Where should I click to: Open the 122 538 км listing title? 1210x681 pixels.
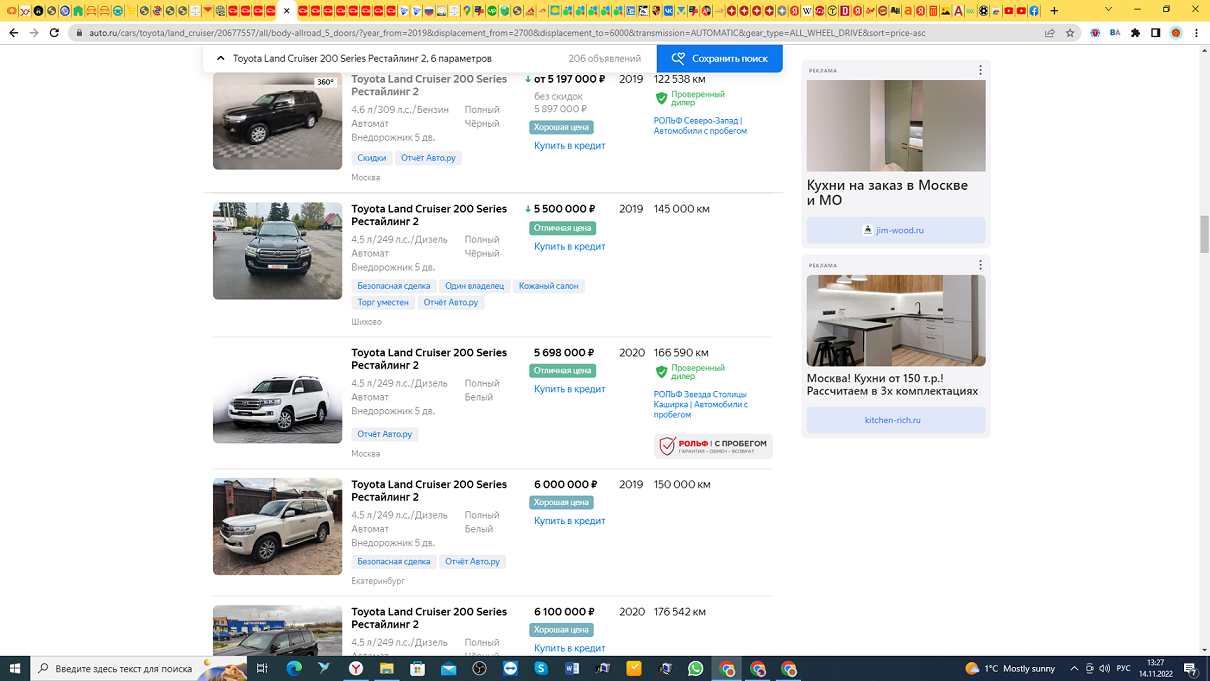tap(429, 85)
